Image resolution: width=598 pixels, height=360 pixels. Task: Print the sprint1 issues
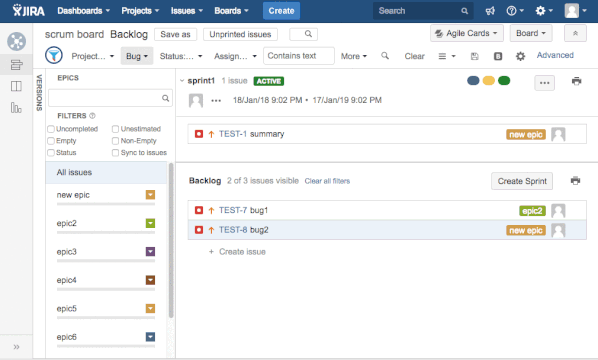coord(576,81)
